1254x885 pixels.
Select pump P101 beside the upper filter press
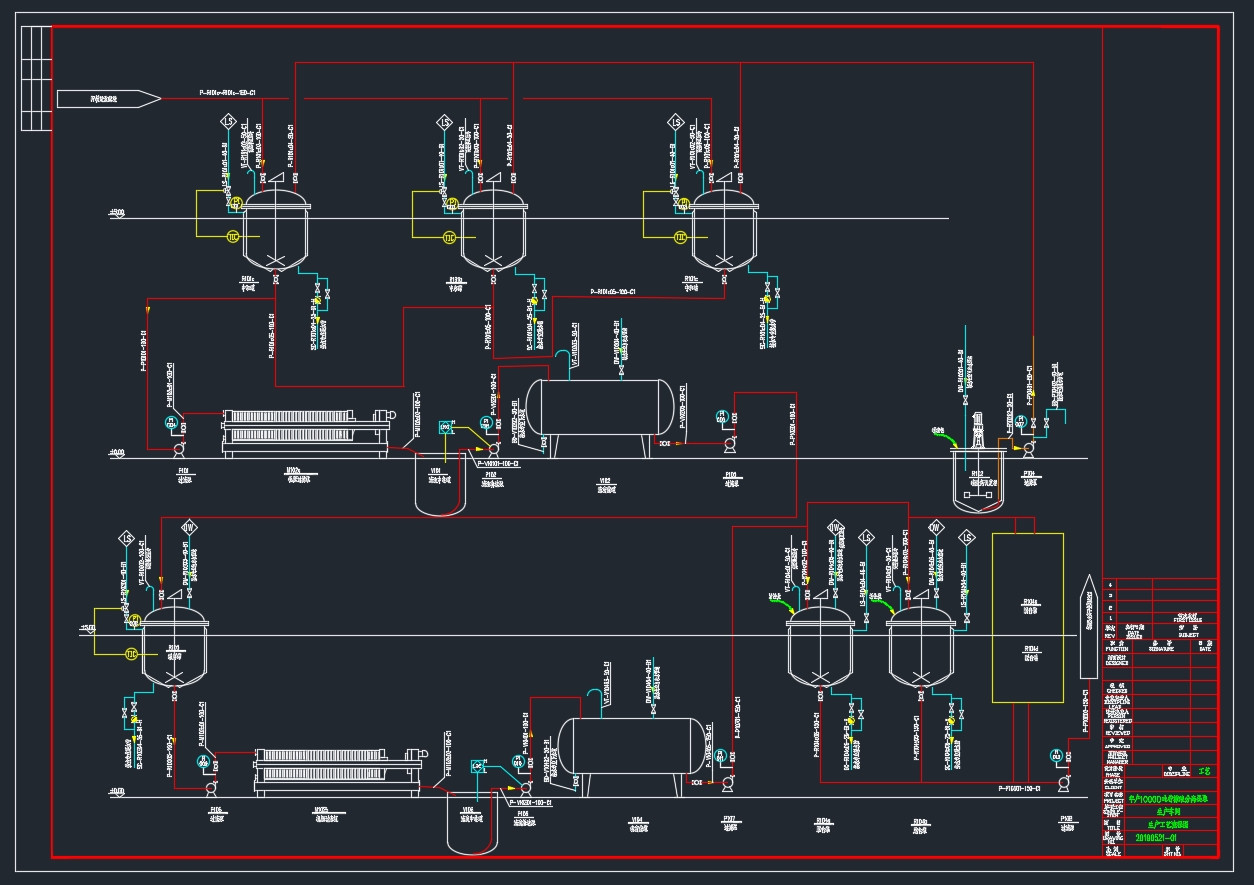[x=181, y=449]
